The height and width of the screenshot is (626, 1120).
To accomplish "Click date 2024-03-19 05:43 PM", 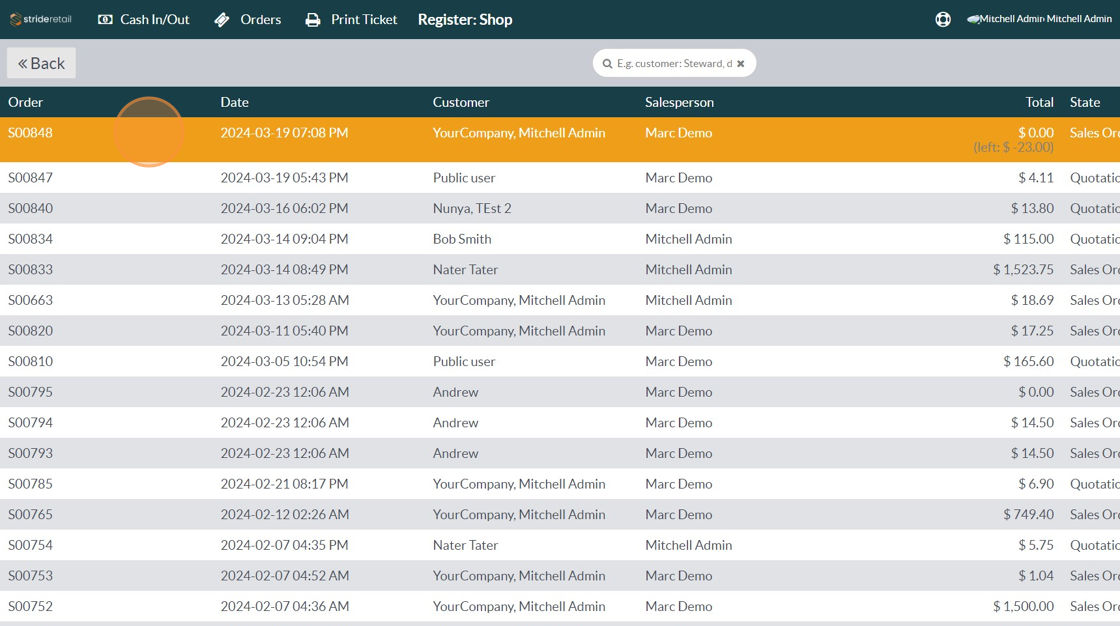I will 284,177.
